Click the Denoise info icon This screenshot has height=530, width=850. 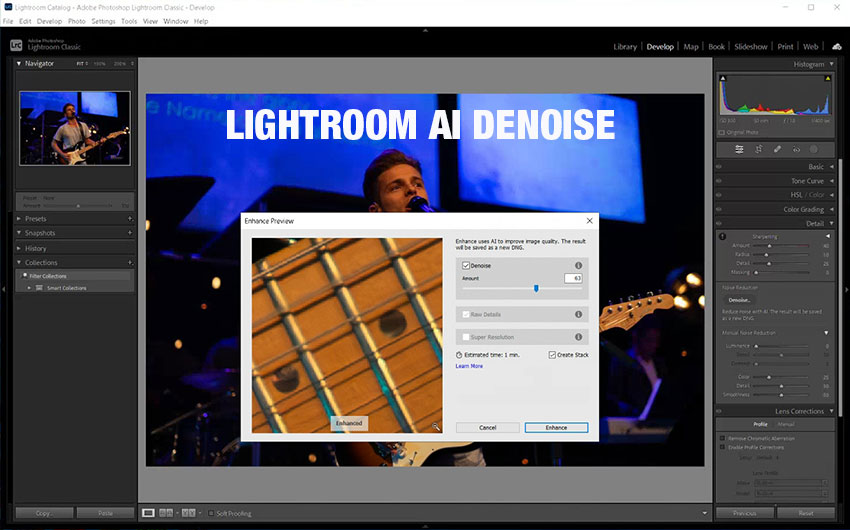[578, 266]
